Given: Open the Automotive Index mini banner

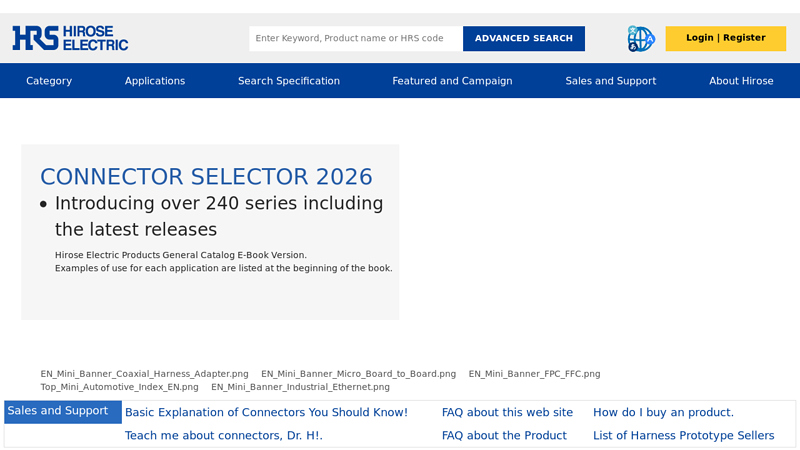Looking at the screenshot, I should point(120,387).
